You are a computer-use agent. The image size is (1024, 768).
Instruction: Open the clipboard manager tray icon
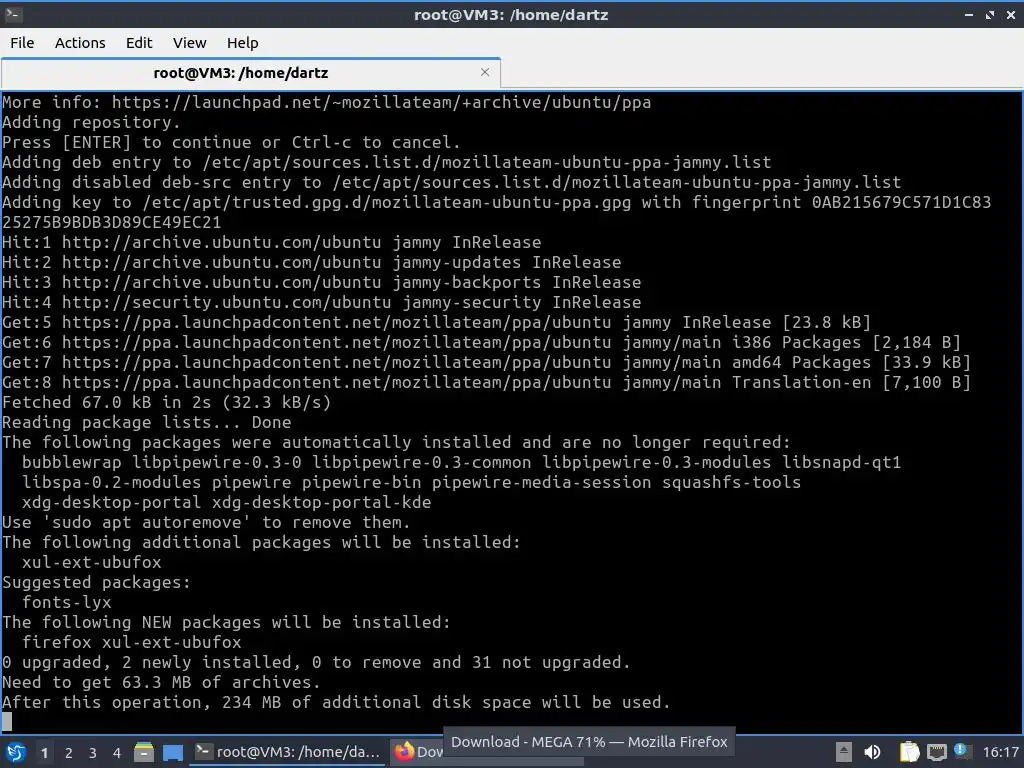[909, 752]
